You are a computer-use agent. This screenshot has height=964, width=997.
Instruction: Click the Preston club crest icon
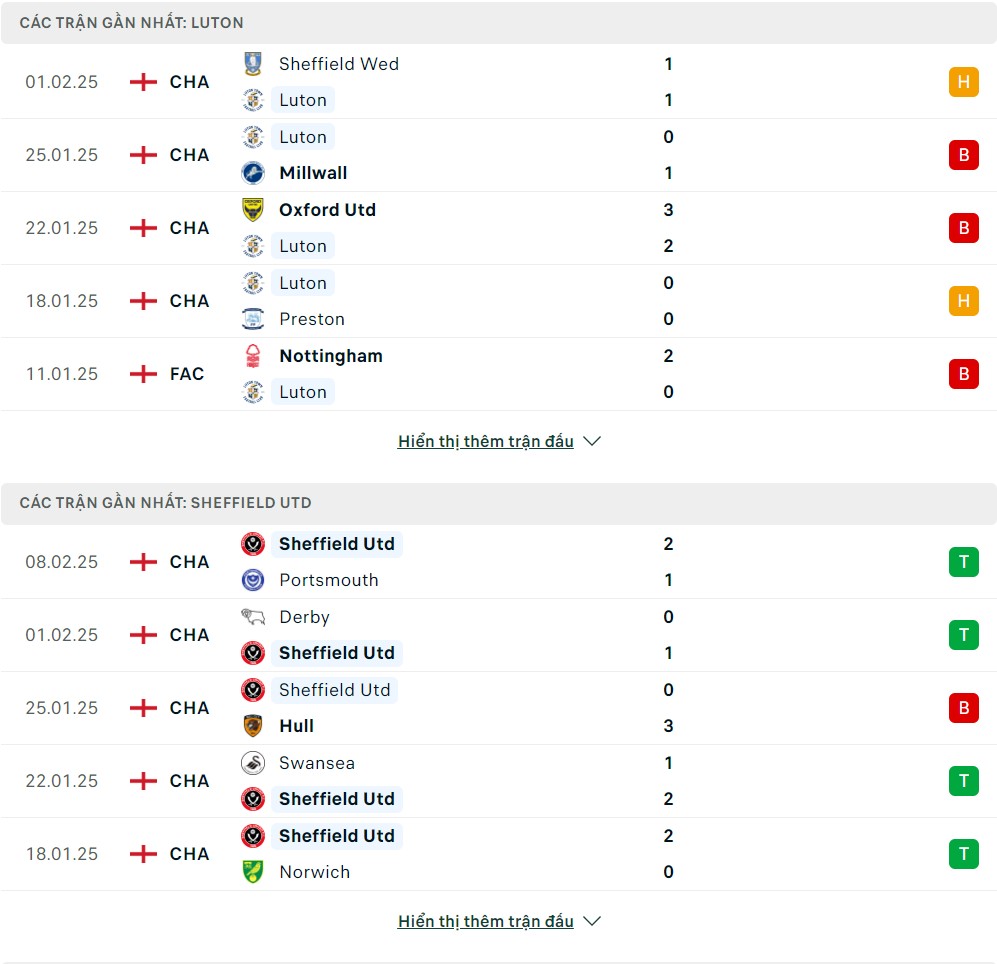click(253, 319)
